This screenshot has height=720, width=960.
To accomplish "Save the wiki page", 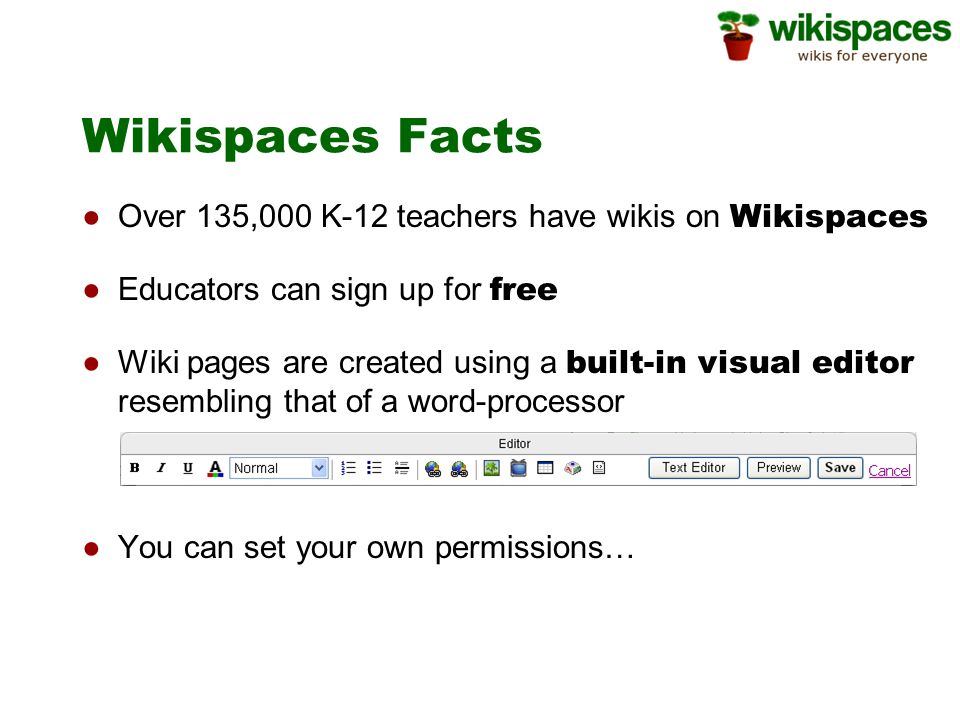I will pos(840,468).
